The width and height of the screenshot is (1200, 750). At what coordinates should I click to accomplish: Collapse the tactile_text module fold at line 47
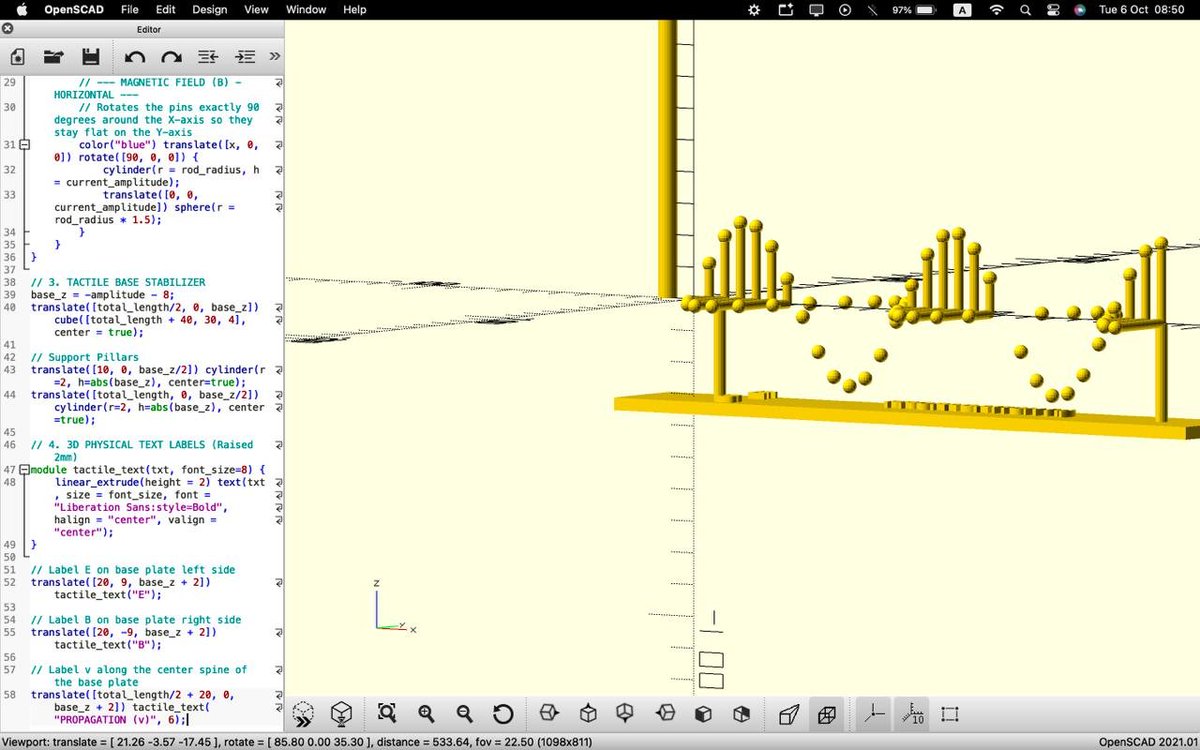[x=25, y=470]
